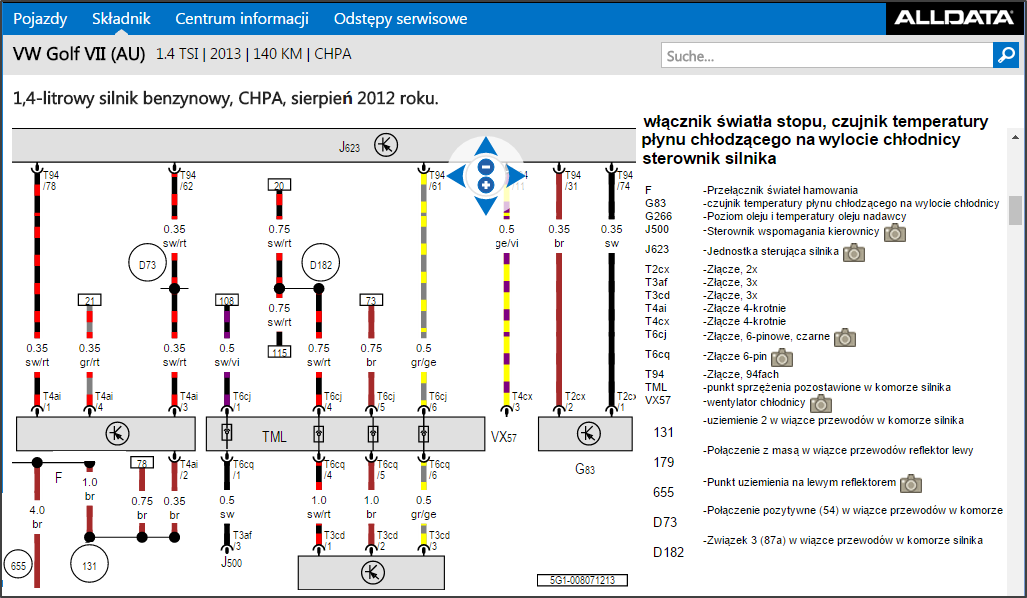Open camera photo for VX57 wentylator chłodnicy

[x=821, y=403]
